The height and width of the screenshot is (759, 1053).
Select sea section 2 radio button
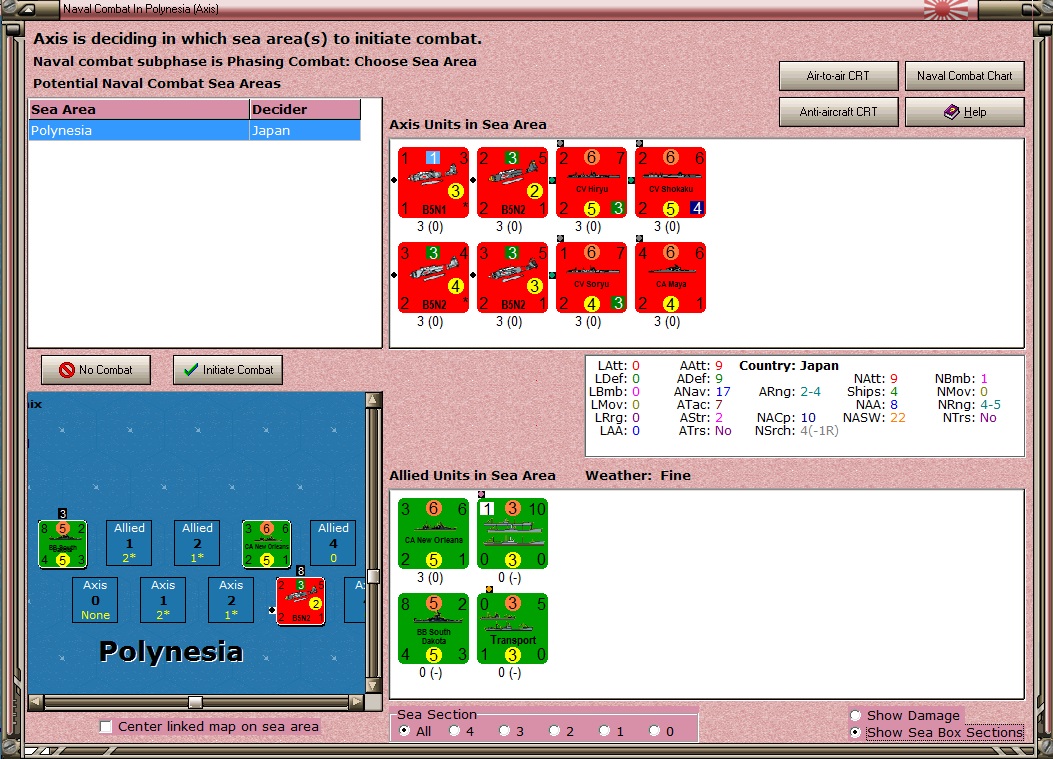point(554,731)
